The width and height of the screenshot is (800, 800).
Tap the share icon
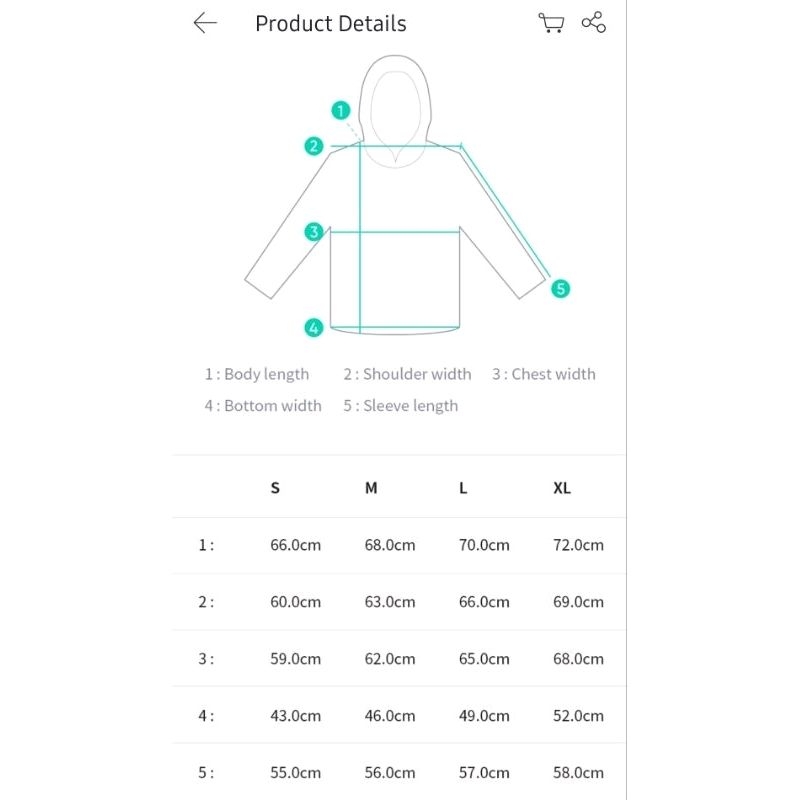(593, 22)
